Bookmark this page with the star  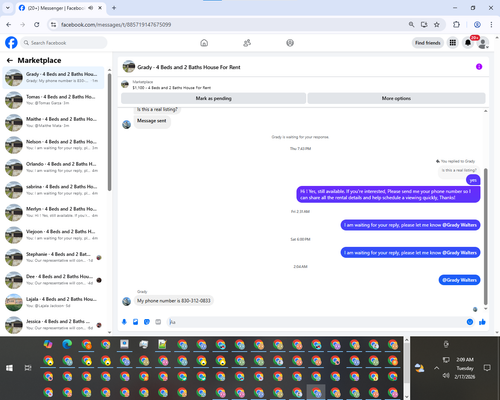tap(437, 24)
